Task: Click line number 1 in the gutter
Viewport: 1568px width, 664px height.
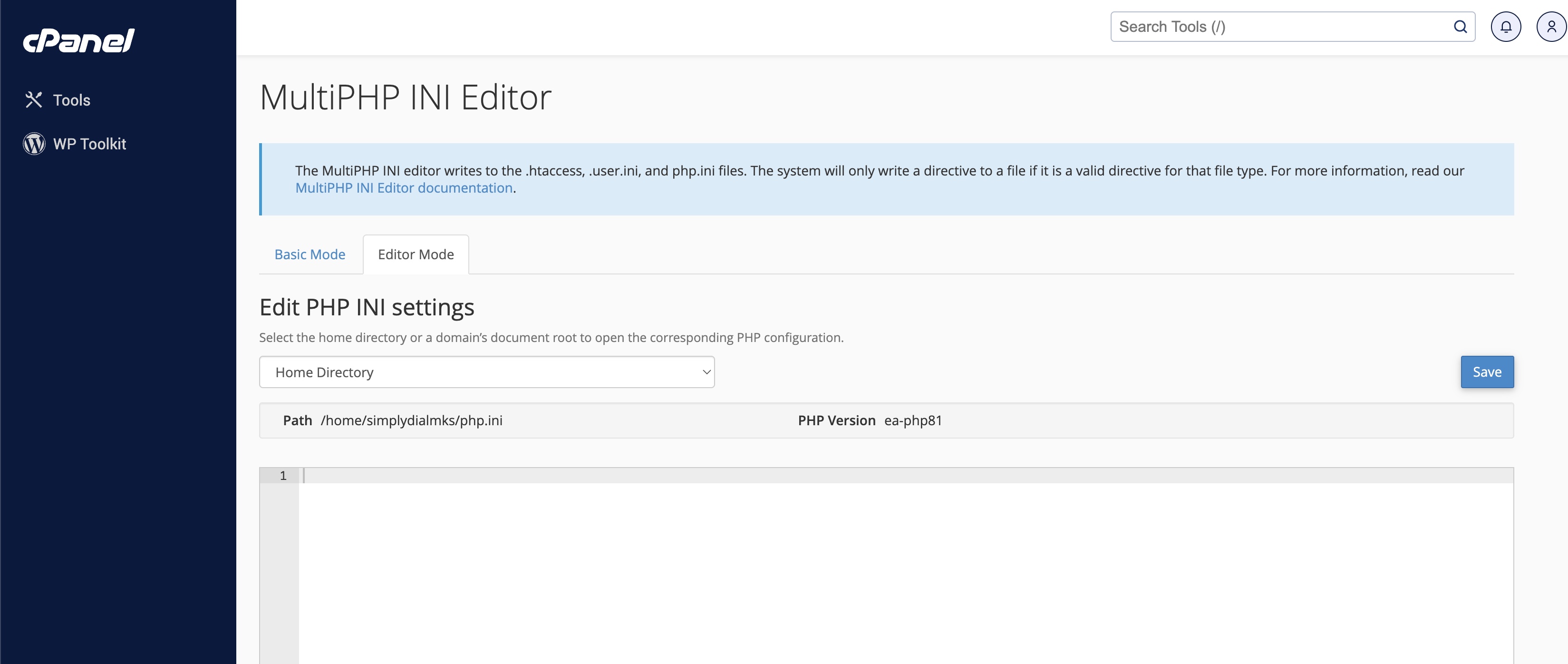Action: pyautogui.click(x=283, y=476)
